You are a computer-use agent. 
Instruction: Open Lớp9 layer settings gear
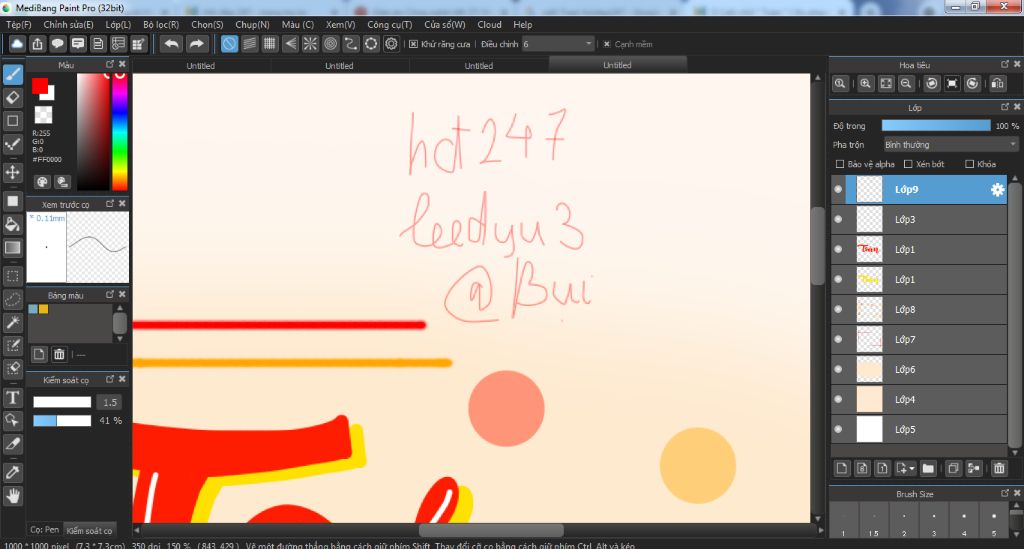point(997,189)
